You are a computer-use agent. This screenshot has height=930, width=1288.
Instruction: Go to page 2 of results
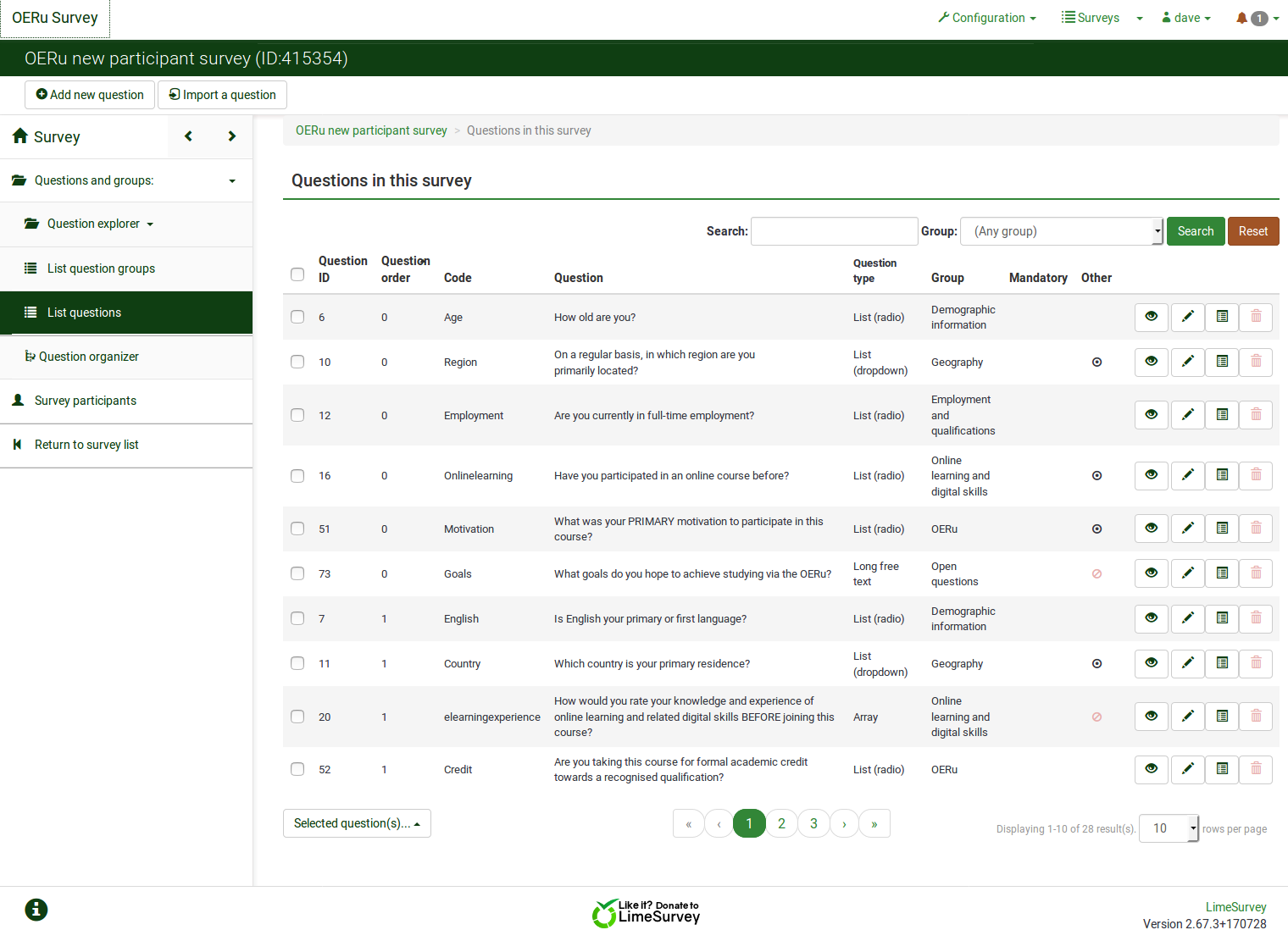tap(781, 823)
